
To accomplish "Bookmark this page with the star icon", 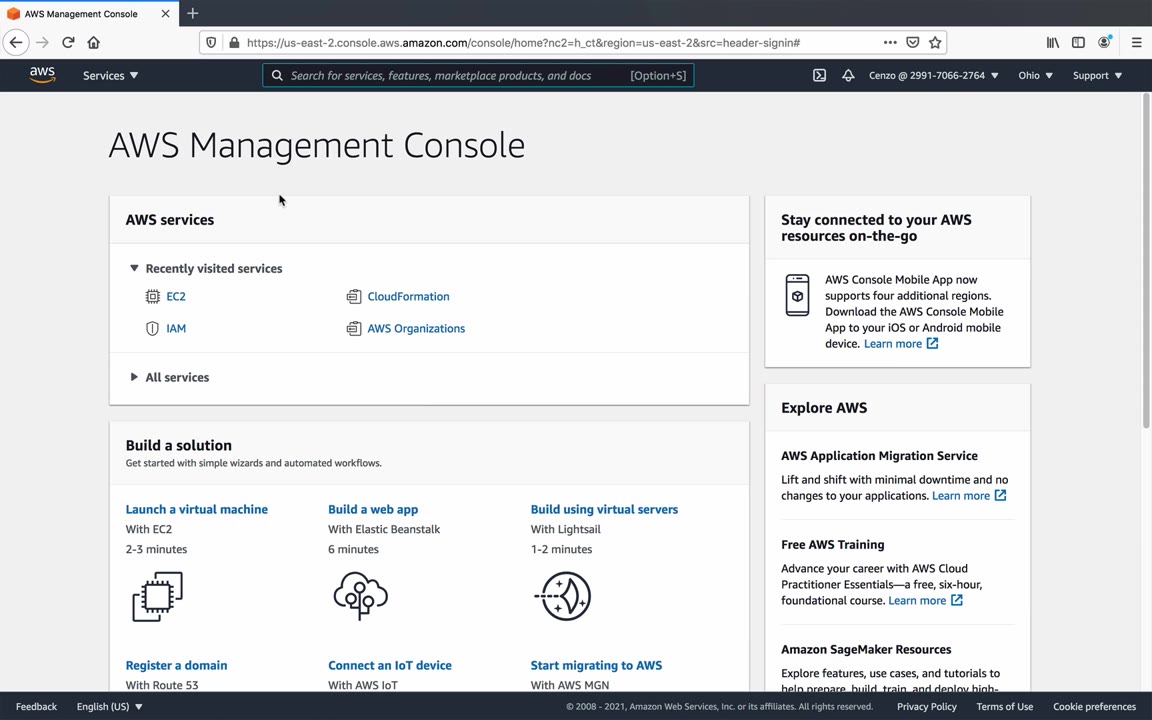I will [x=935, y=43].
